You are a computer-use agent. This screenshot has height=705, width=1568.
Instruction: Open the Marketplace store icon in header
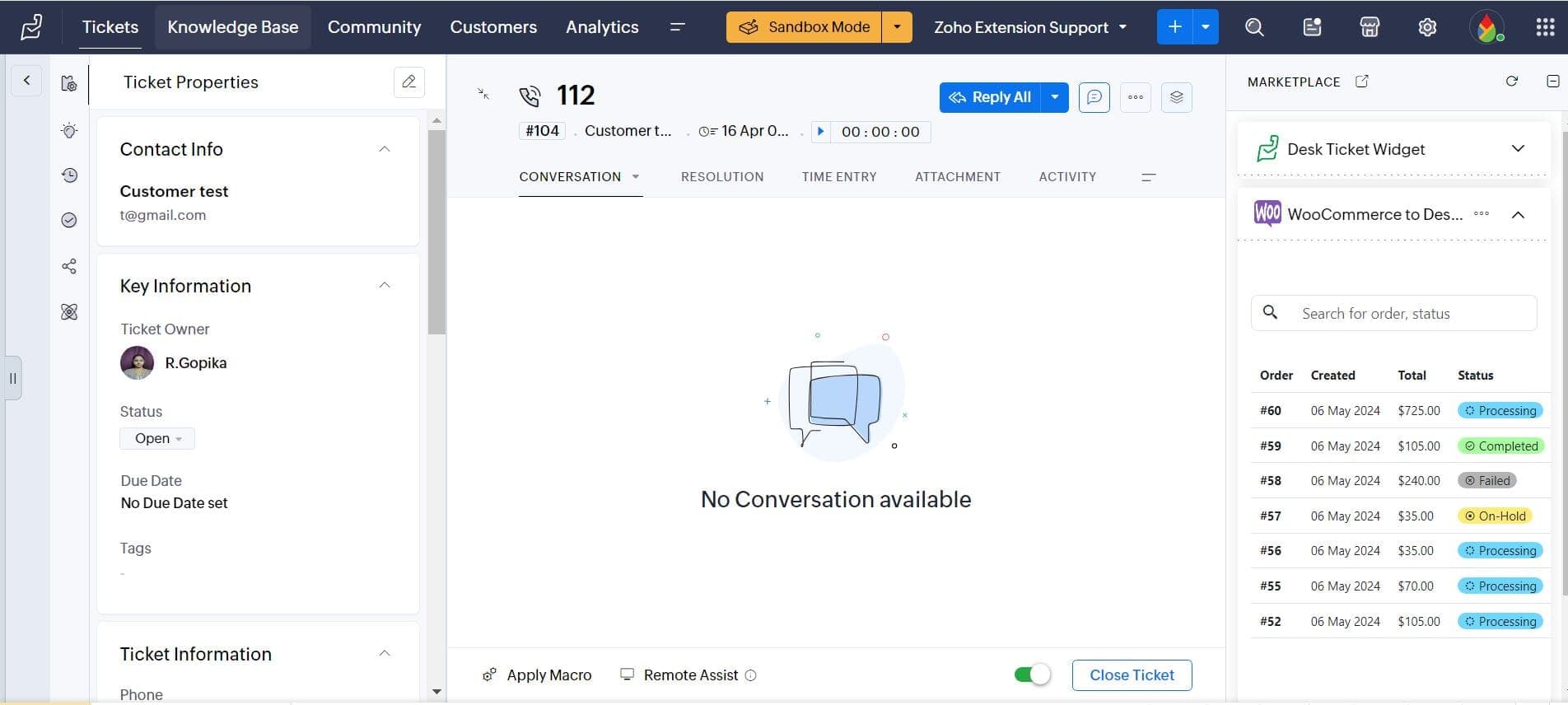1370,27
